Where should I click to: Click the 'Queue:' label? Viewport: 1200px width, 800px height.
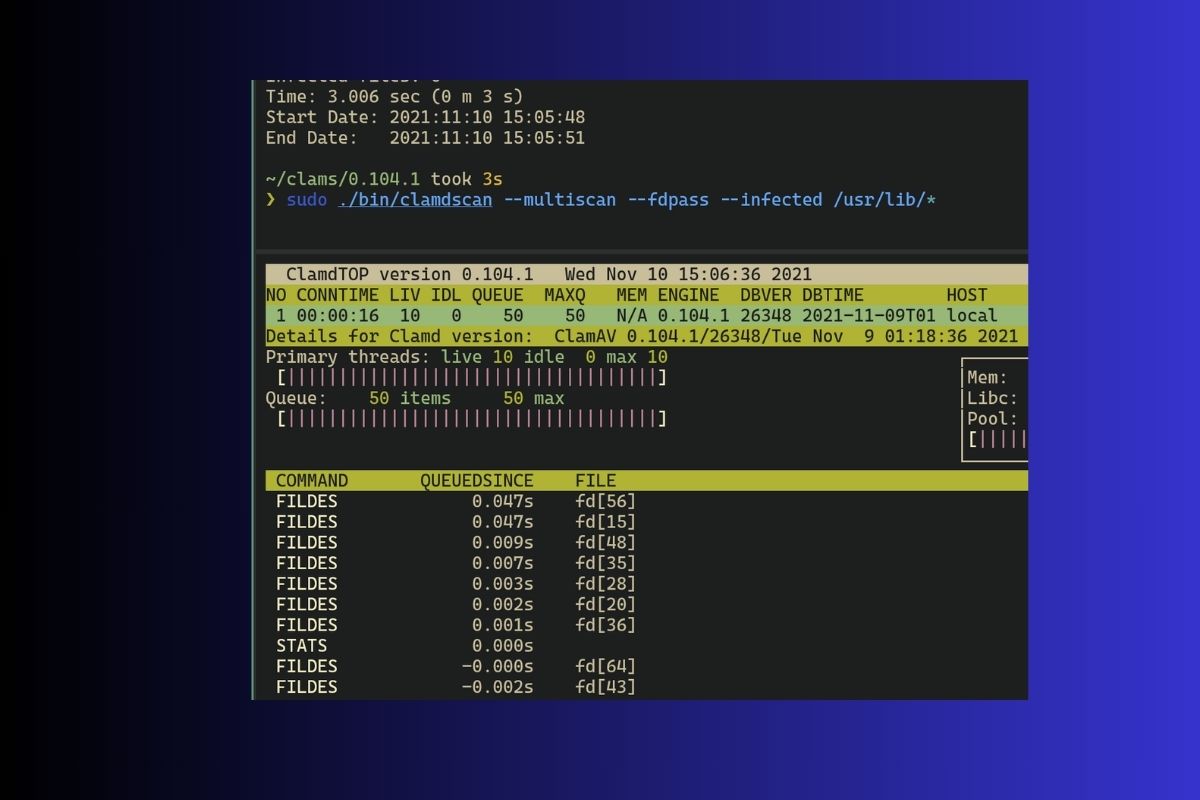point(296,398)
